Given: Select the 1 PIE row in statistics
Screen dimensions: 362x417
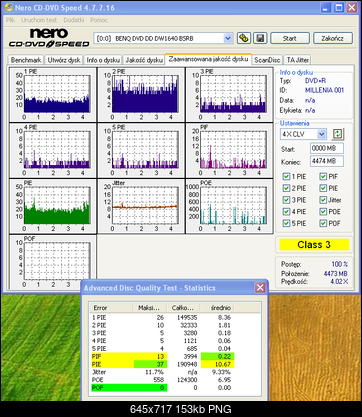Looking at the screenshot, I should click(163, 317).
